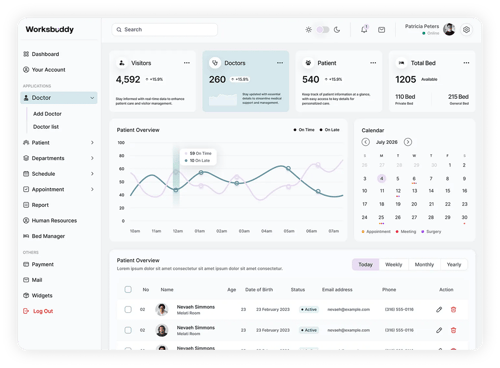Go to previous calendar month
The height and width of the screenshot is (368, 500).
coord(366,142)
